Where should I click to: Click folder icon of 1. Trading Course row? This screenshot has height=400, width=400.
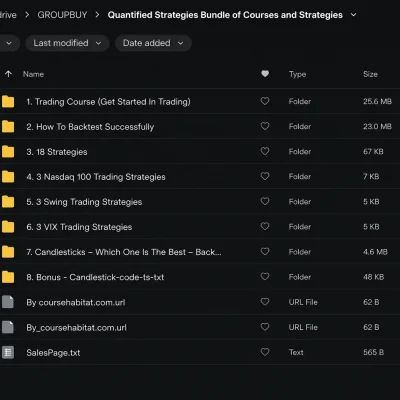[8, 101]
